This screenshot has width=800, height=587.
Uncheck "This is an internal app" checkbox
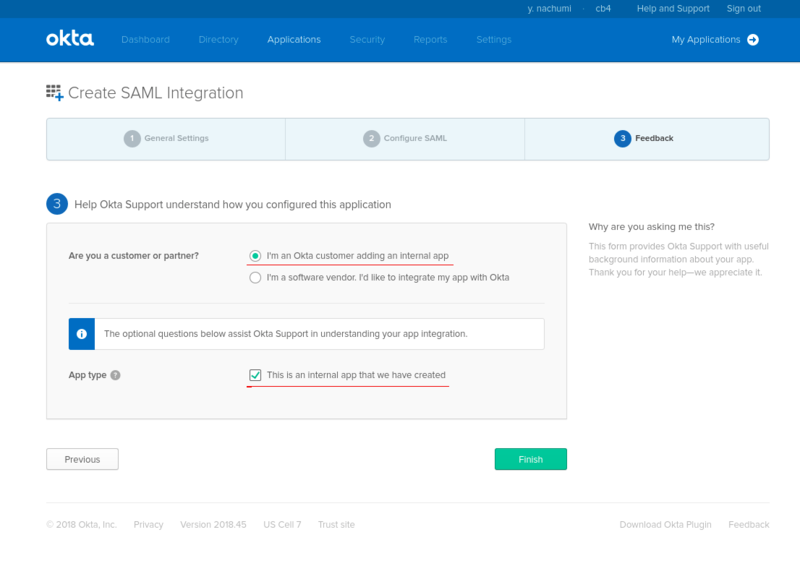click(x=255, y=375)
